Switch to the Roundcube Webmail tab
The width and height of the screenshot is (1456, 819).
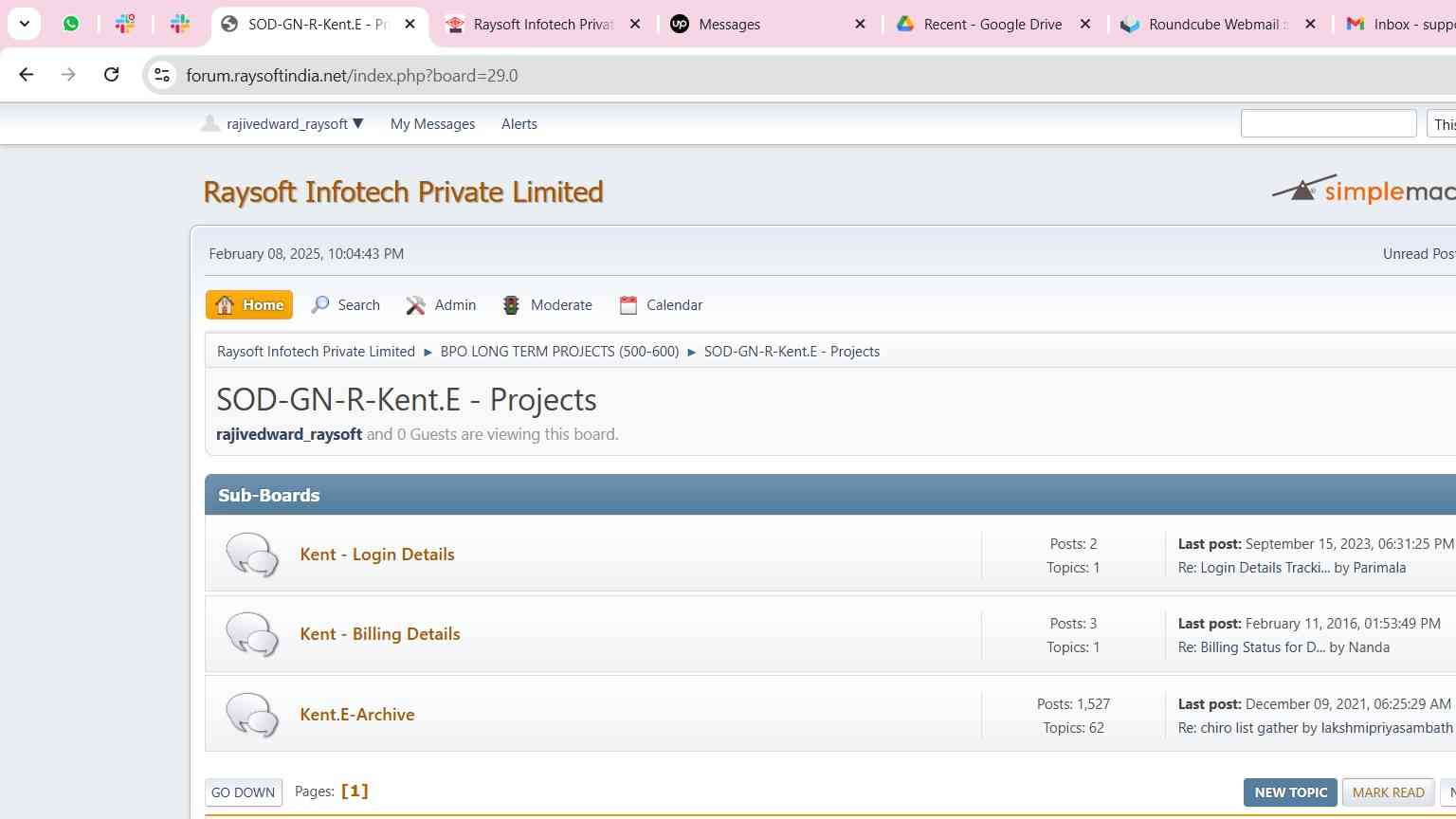click(1217, 25)
